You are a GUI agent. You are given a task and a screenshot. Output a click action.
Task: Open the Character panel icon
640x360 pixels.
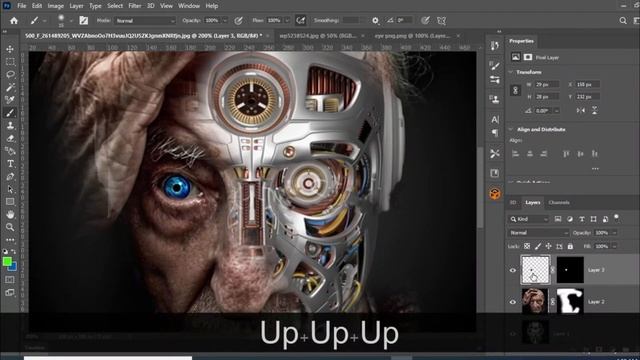point(495,120)
